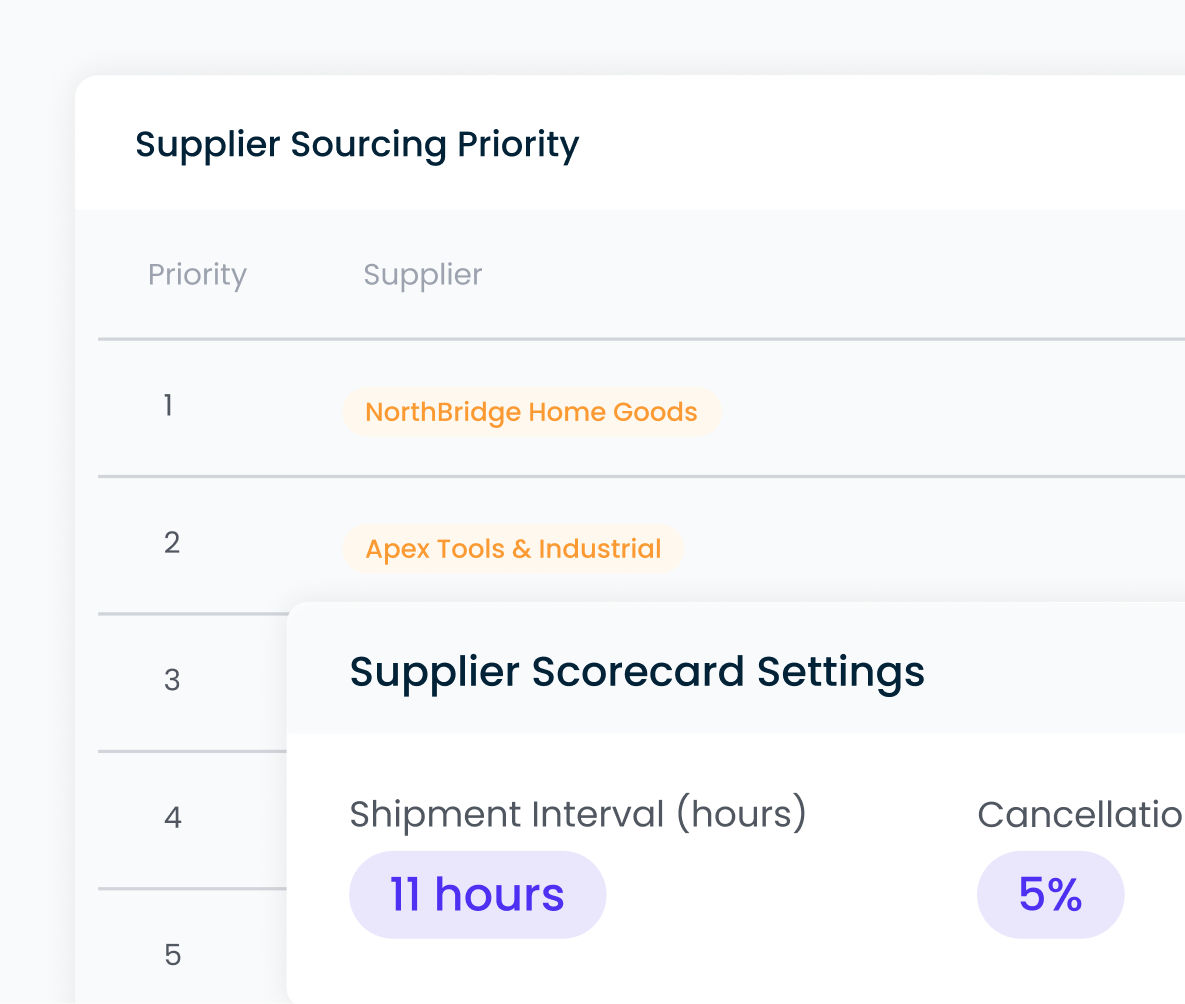Select priority number 5 in the table

pyautogui.click(x=172, y=955)
